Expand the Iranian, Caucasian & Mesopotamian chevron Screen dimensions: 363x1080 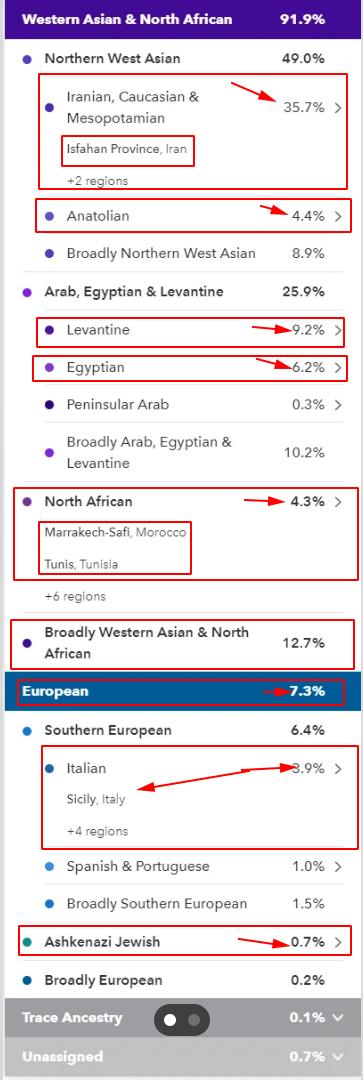point(338,107)
